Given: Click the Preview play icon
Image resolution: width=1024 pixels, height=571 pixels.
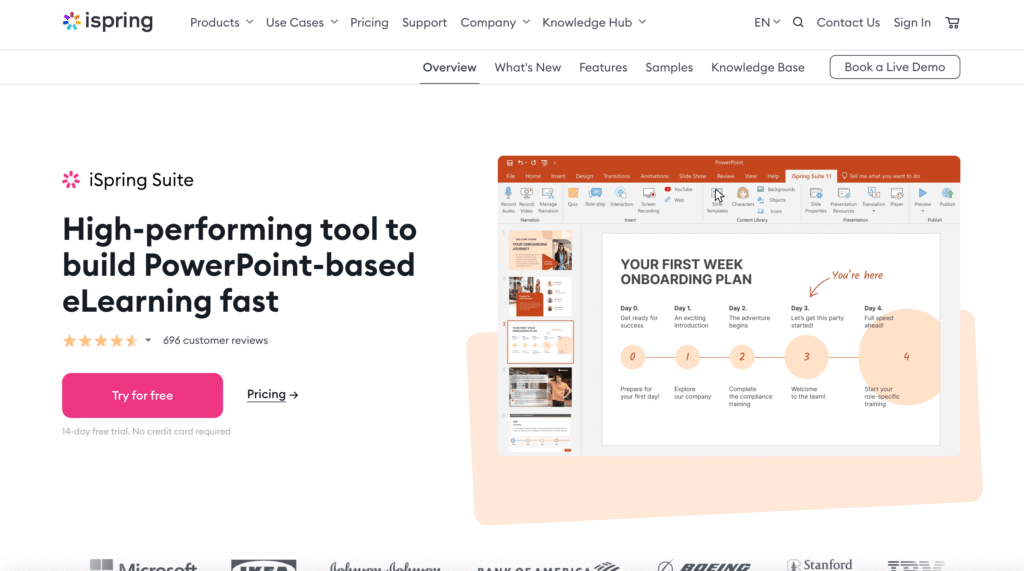Looking at the screenshot, I should pyautogui.click(x=923, y=193).
